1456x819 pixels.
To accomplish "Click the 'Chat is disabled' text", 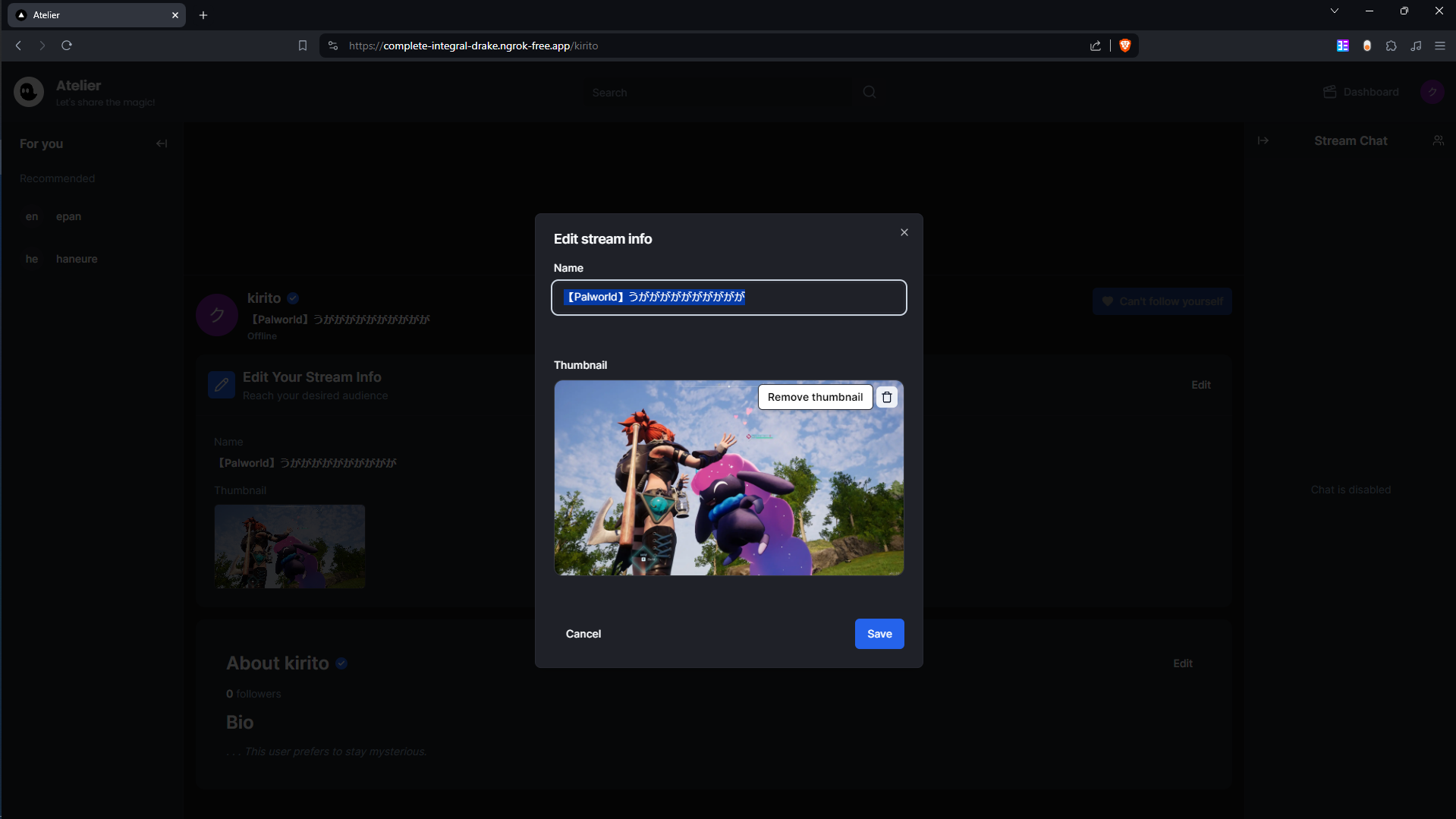I will [1351, 490].
